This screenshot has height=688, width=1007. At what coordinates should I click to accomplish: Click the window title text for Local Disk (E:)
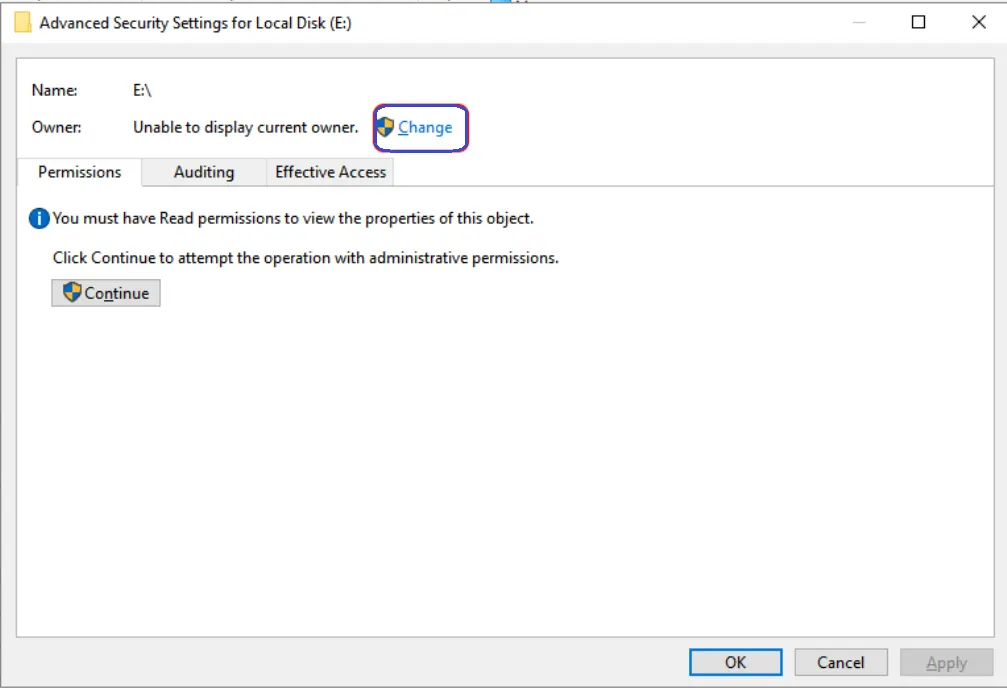[195, 23]
